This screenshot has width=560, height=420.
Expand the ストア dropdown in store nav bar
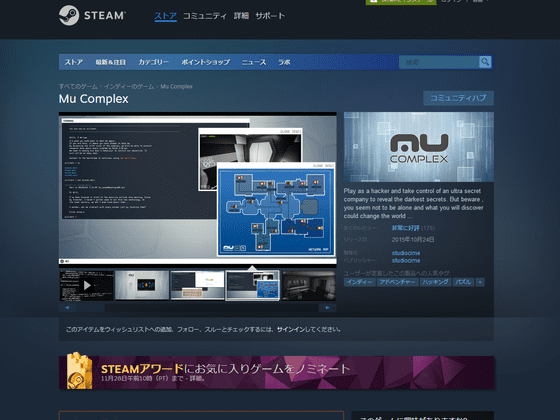pyautogui.click(x=74, y=62)
